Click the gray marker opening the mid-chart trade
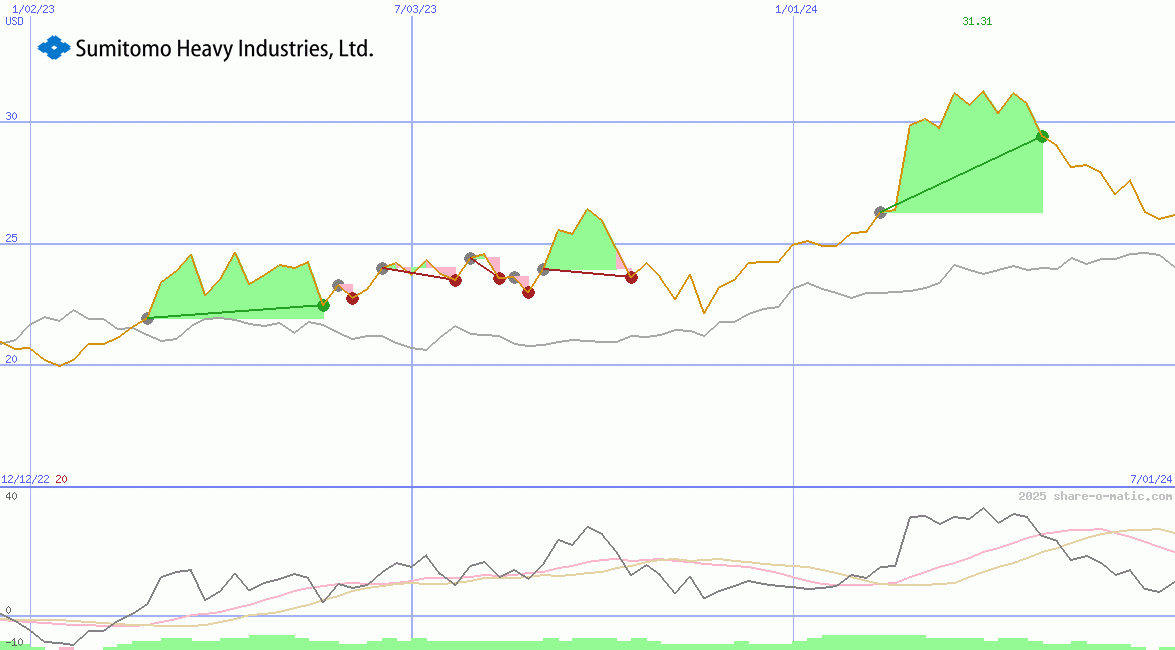This screenshot has width=1175, height=650. click(x=544, y=267)
